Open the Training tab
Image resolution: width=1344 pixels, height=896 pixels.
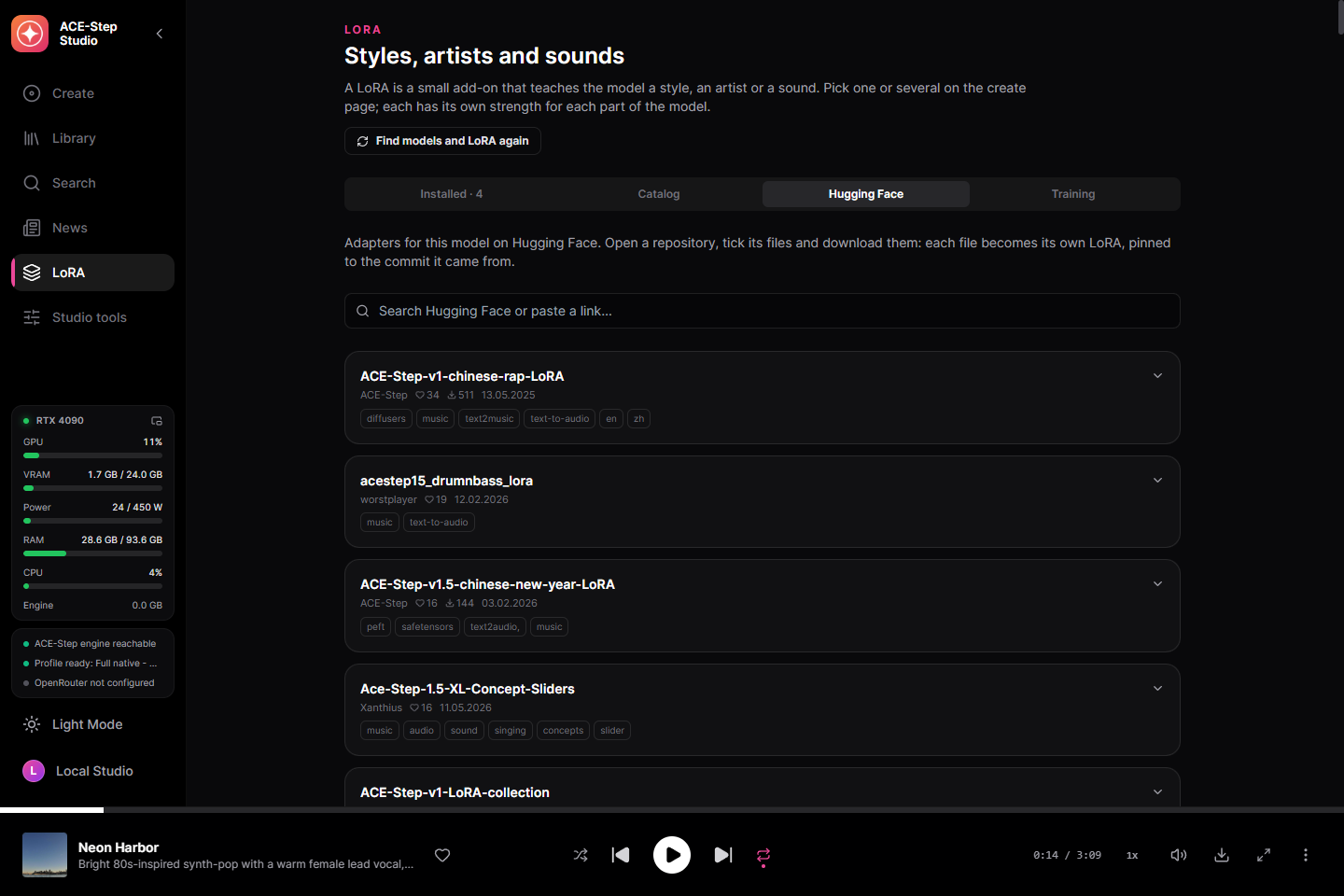pos(1073,194)
